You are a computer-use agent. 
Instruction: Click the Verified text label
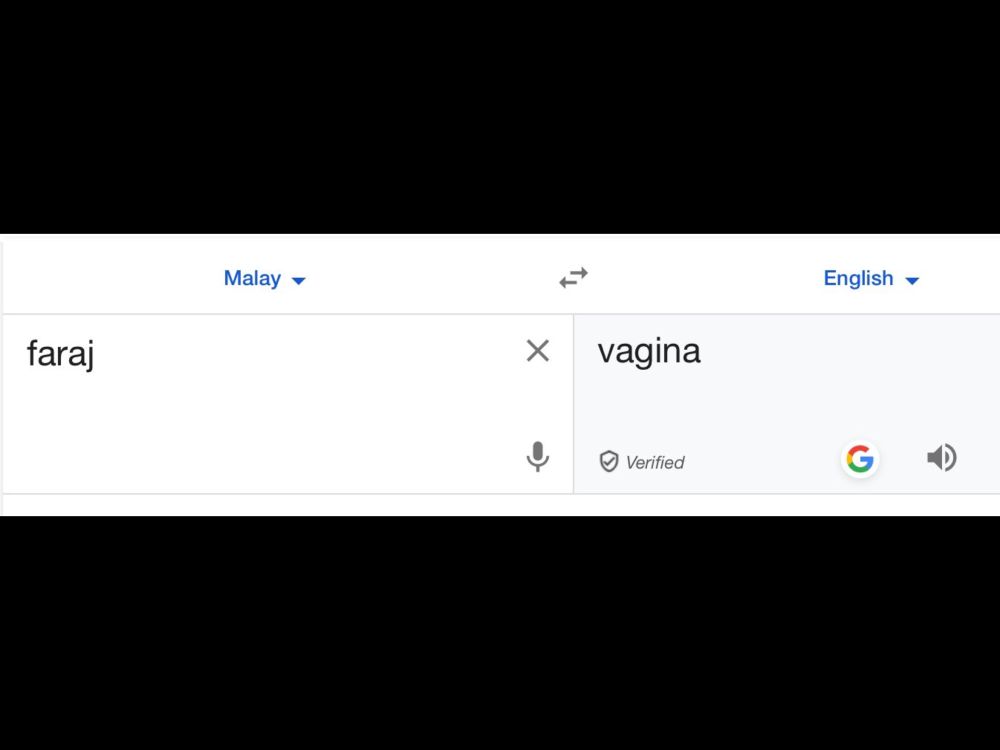655,462
